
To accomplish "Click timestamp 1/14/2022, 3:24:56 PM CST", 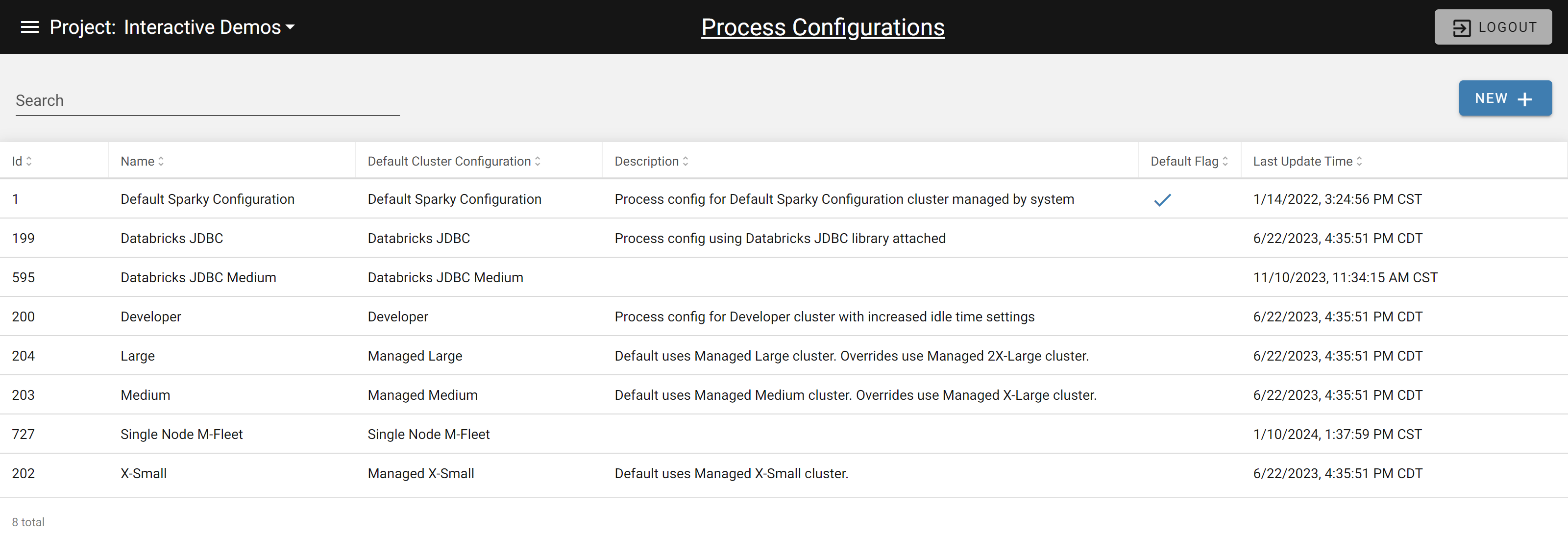I will pos(1337,199).
